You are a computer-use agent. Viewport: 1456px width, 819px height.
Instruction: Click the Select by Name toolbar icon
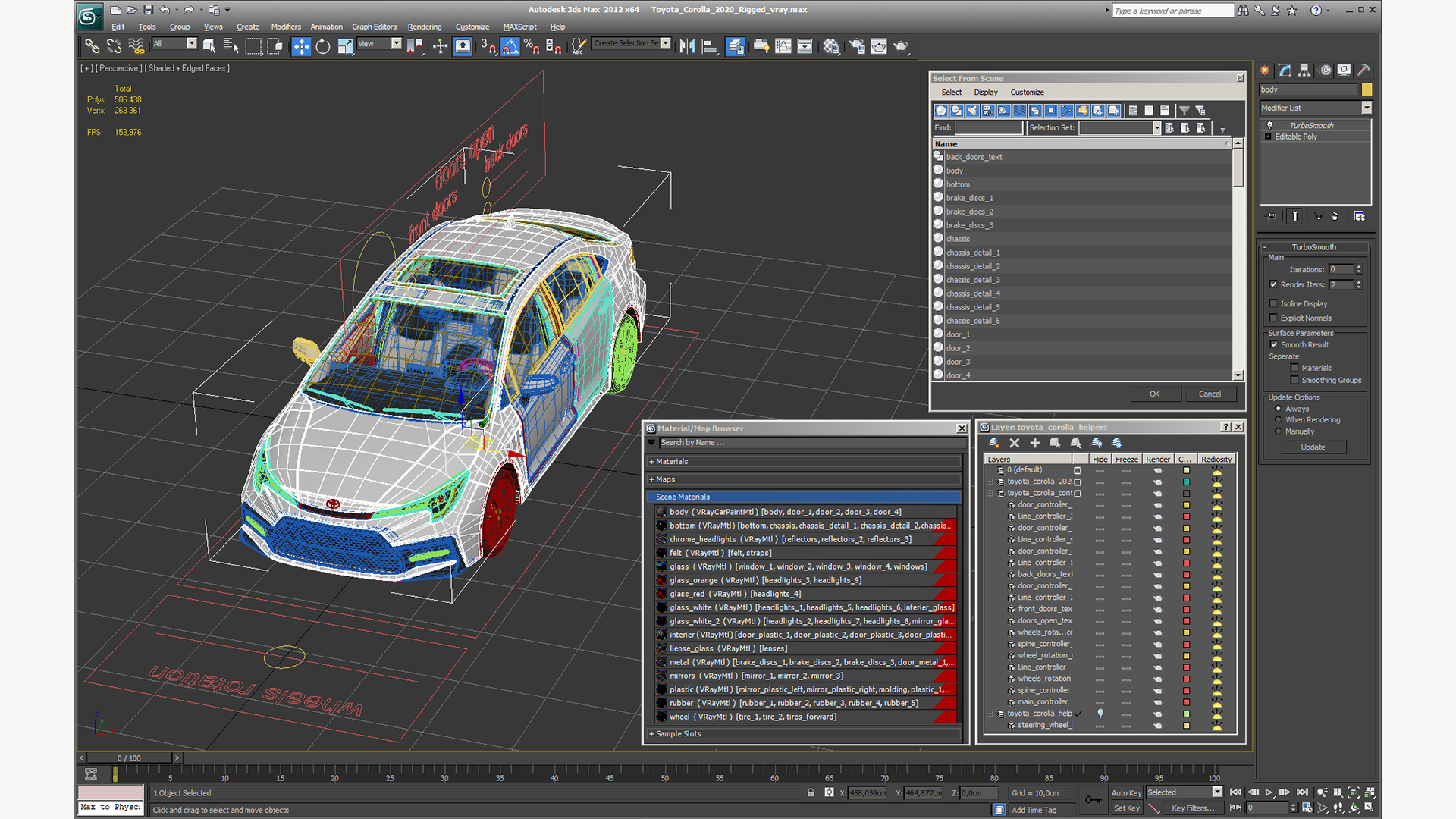(231, 46)
